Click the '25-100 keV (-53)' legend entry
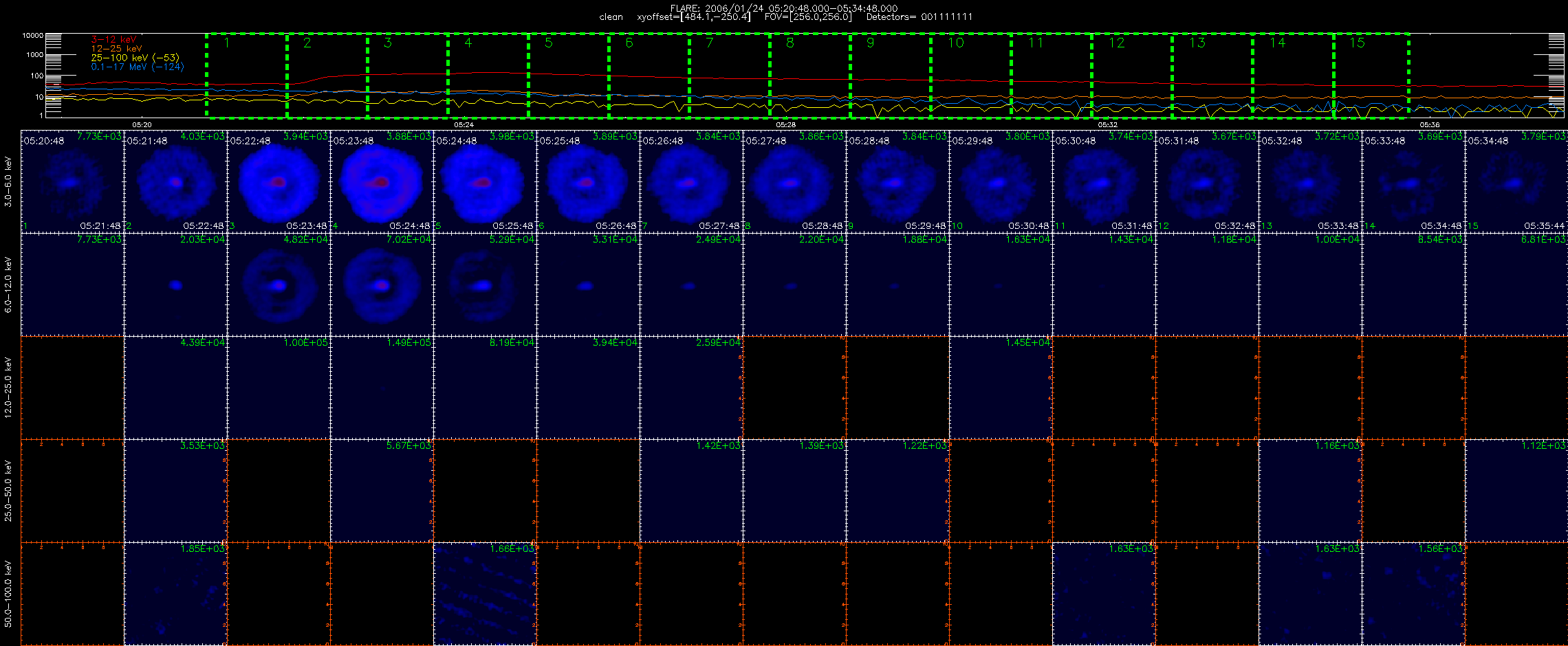This screenshot has width=1568, height=646. point(135,58)
